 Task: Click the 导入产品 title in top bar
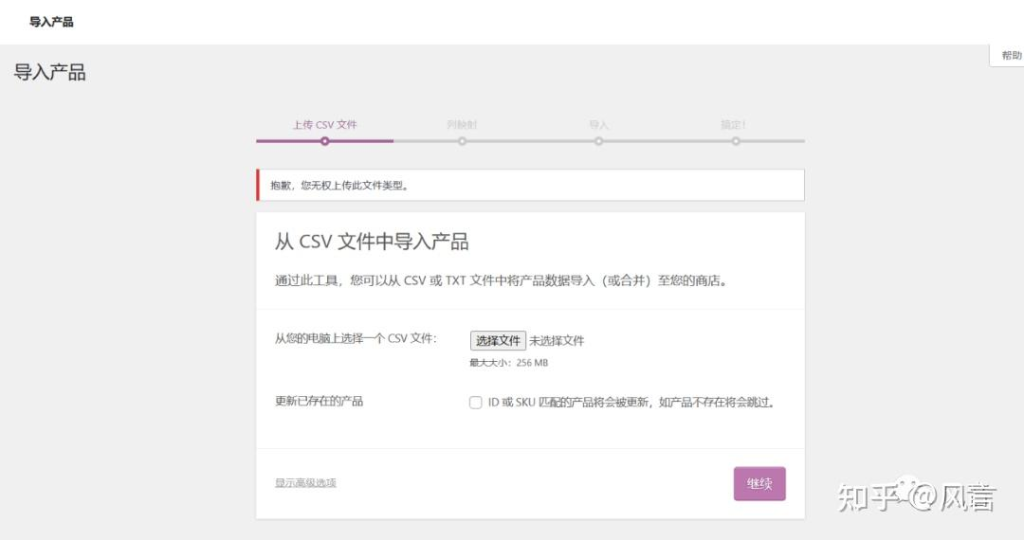pos(51,22)
